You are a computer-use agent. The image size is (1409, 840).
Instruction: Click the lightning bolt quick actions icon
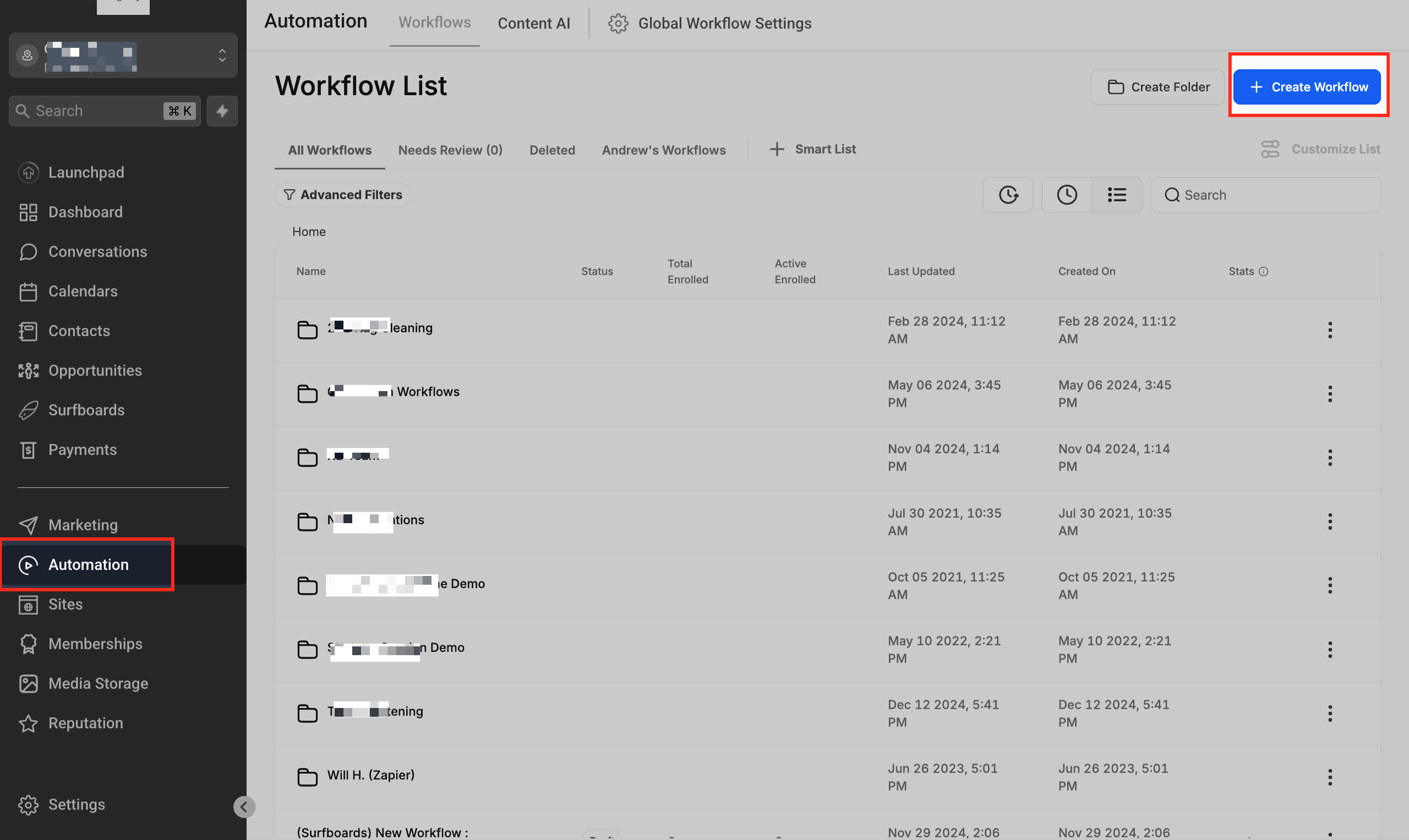click(x=222, y=111)
